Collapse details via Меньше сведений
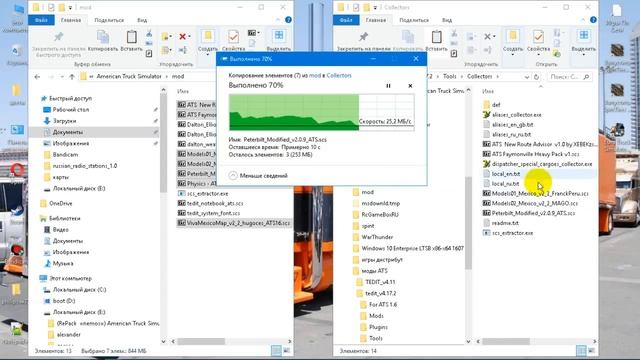The image size is (640, 360). (258, 176)
